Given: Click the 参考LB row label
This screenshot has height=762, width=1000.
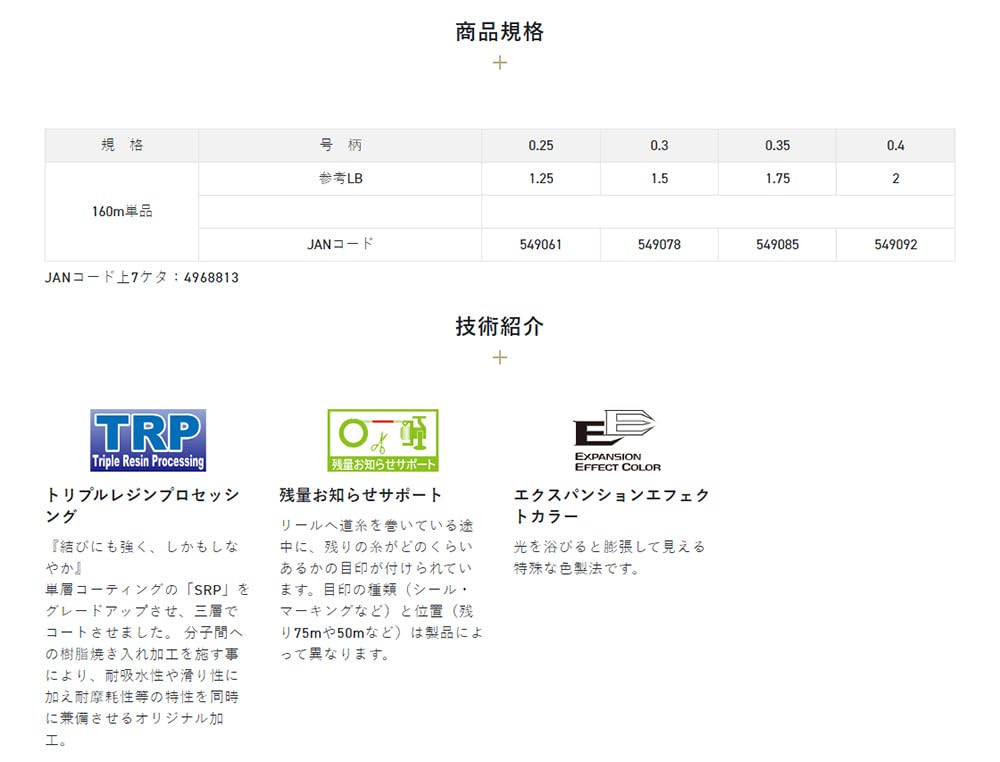Looking at the screenshot, I should pyautogui.click(x=340, y=178).
